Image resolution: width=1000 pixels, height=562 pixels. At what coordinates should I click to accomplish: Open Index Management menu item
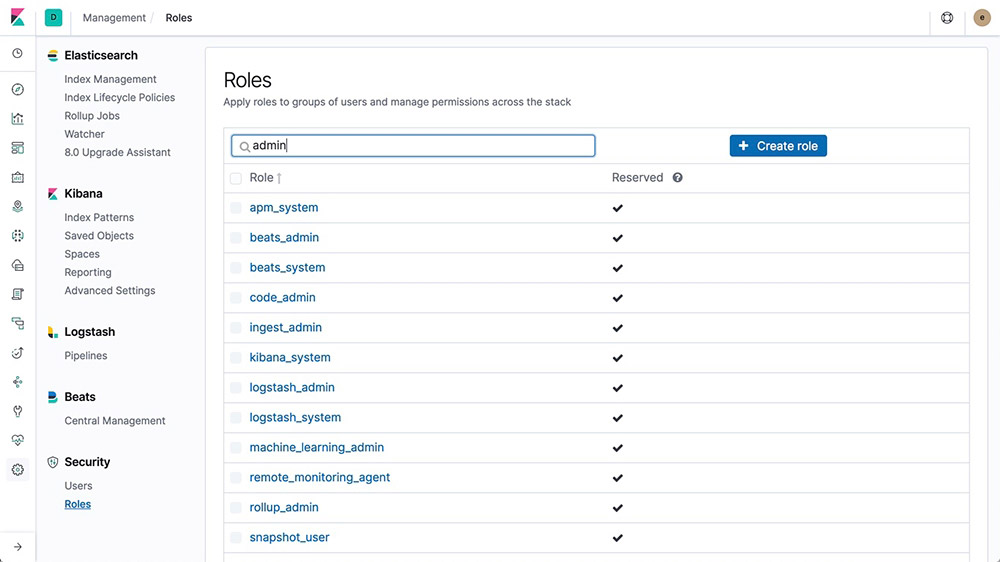coord(110,79)
